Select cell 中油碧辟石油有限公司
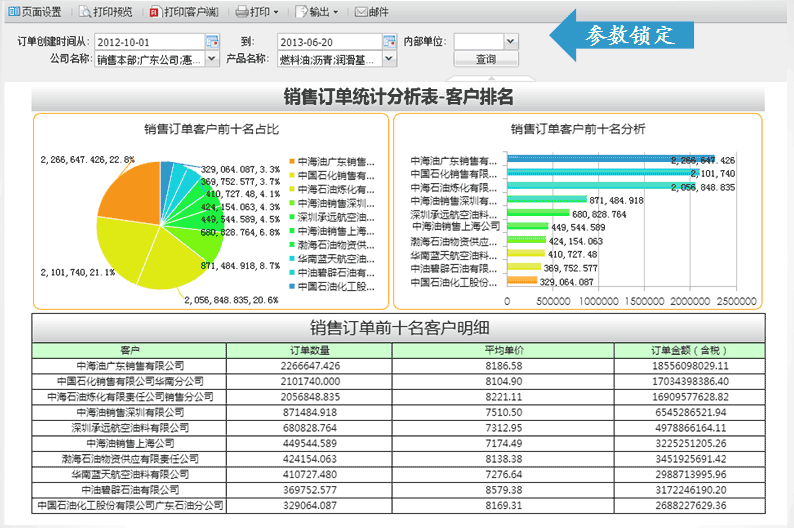794x528 pixels. (x=130, y=490)
